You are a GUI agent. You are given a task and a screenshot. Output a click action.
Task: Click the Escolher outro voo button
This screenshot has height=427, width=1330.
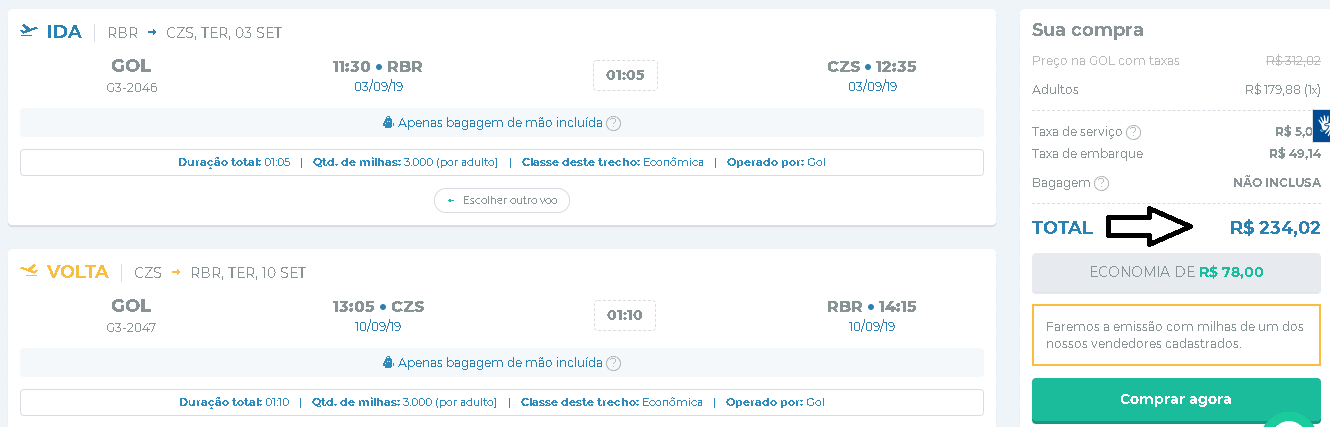click(502, 200)
